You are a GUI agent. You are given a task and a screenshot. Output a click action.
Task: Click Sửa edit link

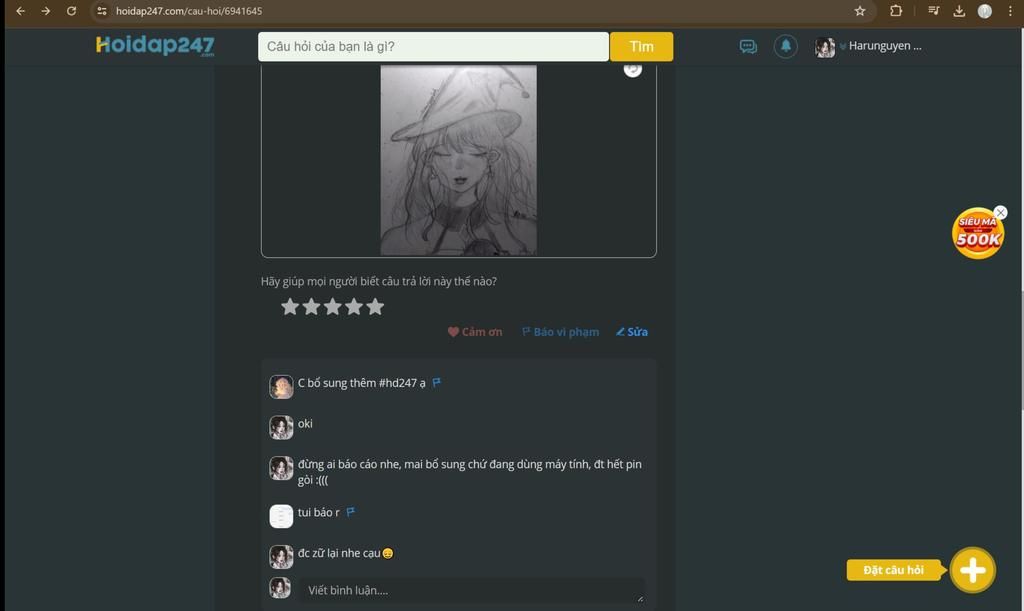[632, 332]
